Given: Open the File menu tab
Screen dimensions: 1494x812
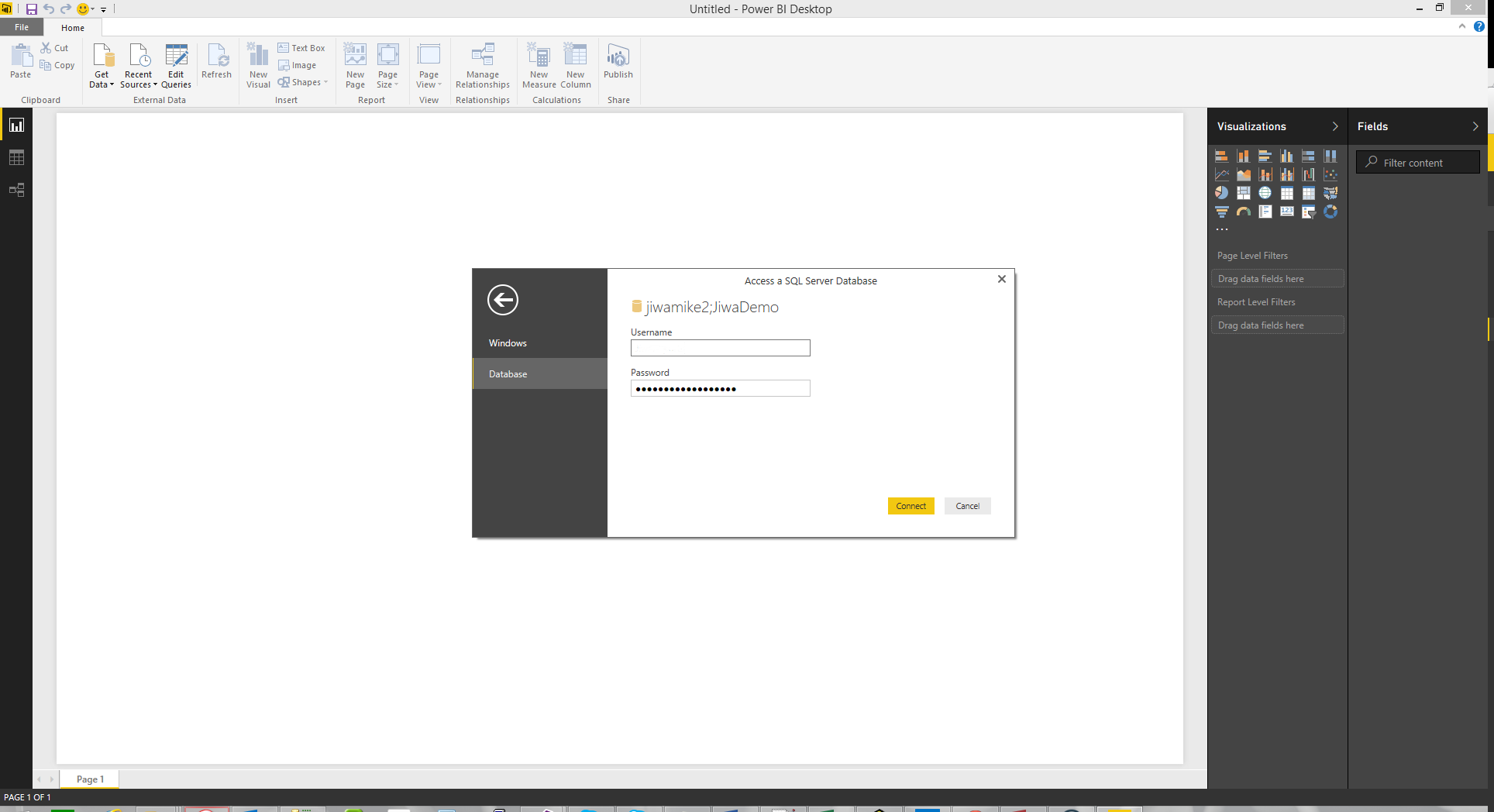Looking at the screenshot, I should (22, 28).
